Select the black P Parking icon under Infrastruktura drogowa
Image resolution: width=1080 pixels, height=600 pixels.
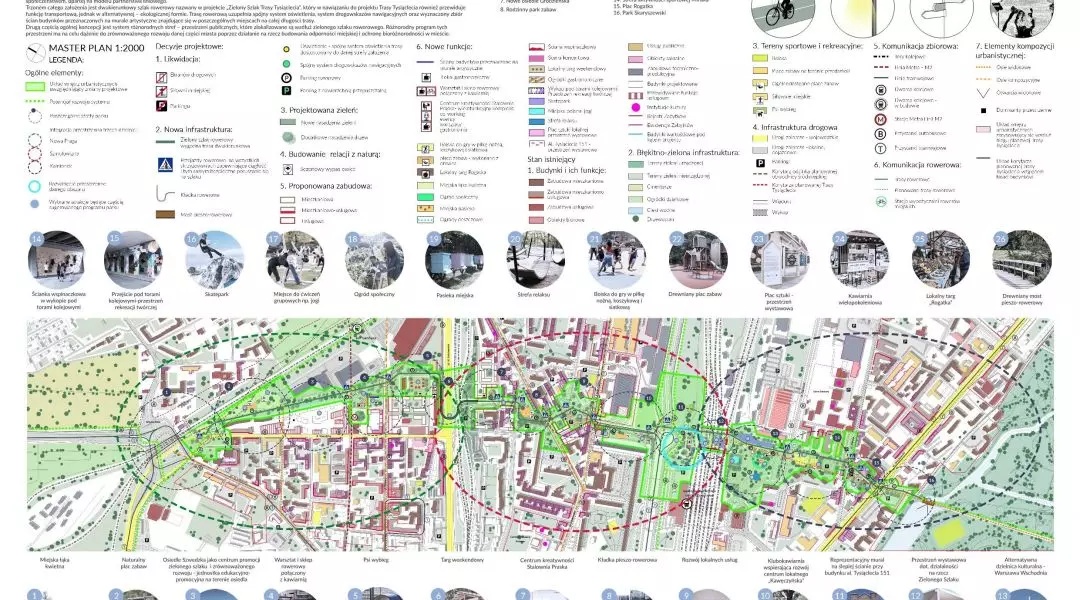760,163
